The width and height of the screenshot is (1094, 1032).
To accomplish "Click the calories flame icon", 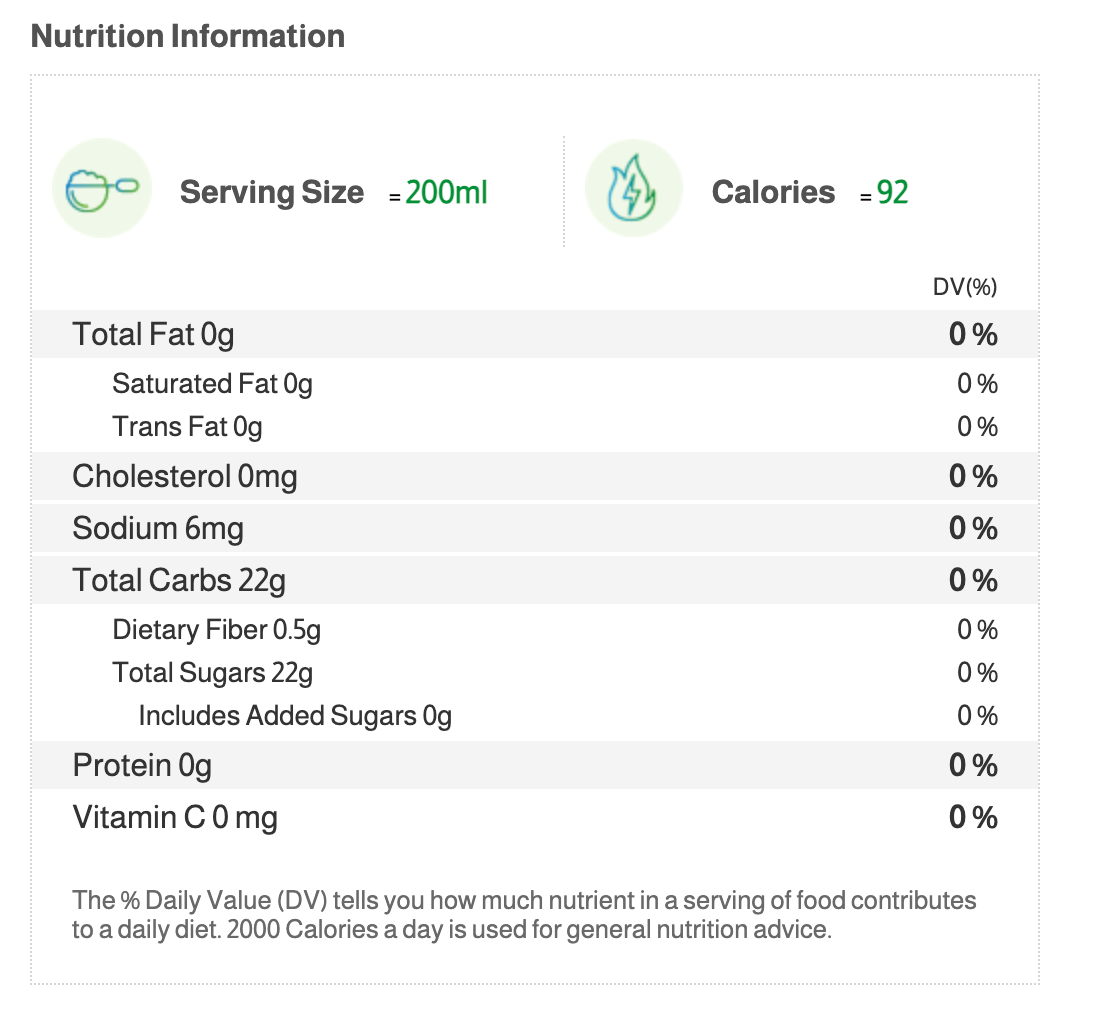I will 634,188.
